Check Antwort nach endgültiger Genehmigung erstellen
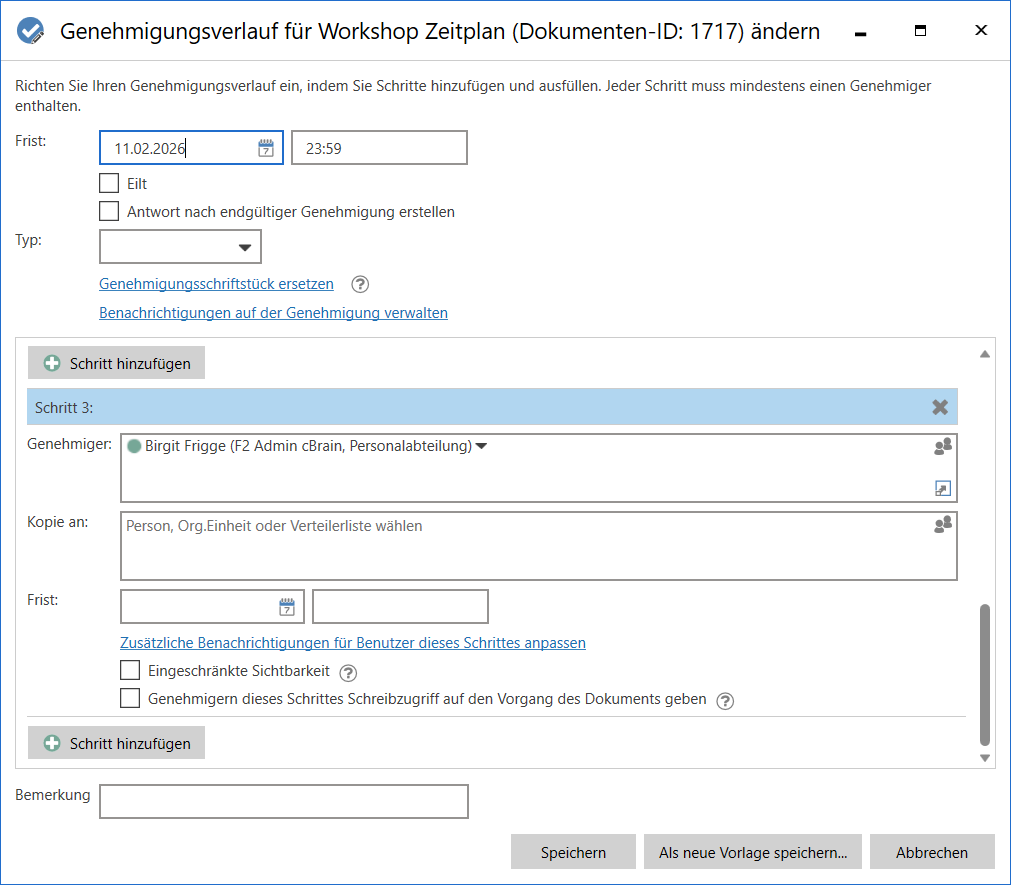This screenshot has height=885, width=1011. click(109, 211)
